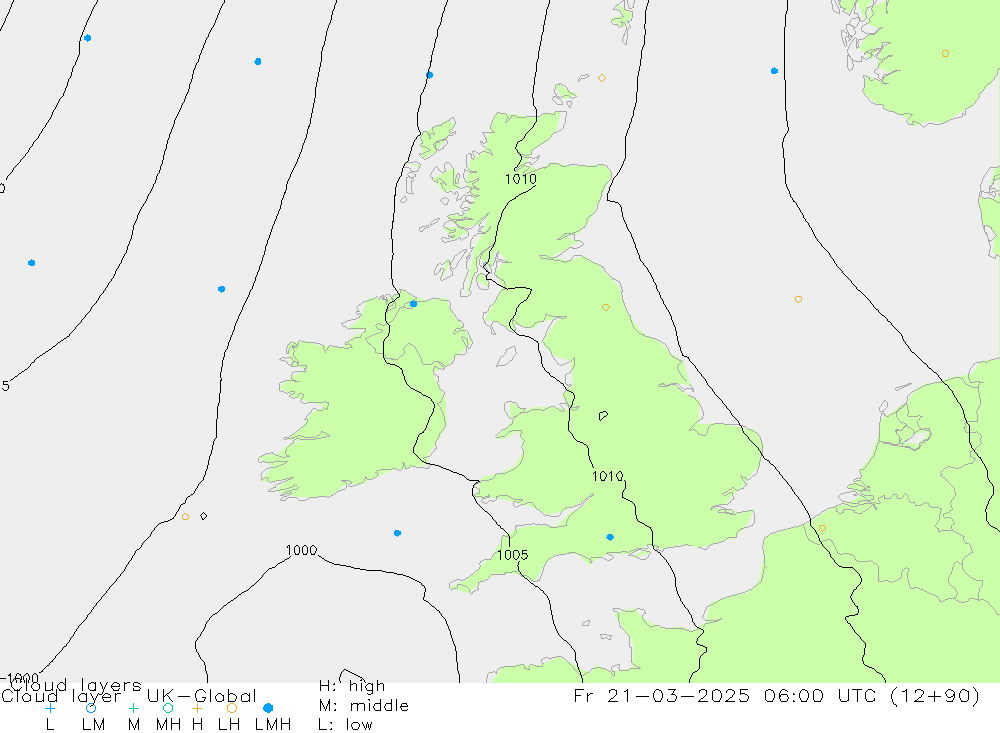Click the orange plus H cloud legend symbol
This screenshot has height=733, width=1000.
tap(197, 708)
